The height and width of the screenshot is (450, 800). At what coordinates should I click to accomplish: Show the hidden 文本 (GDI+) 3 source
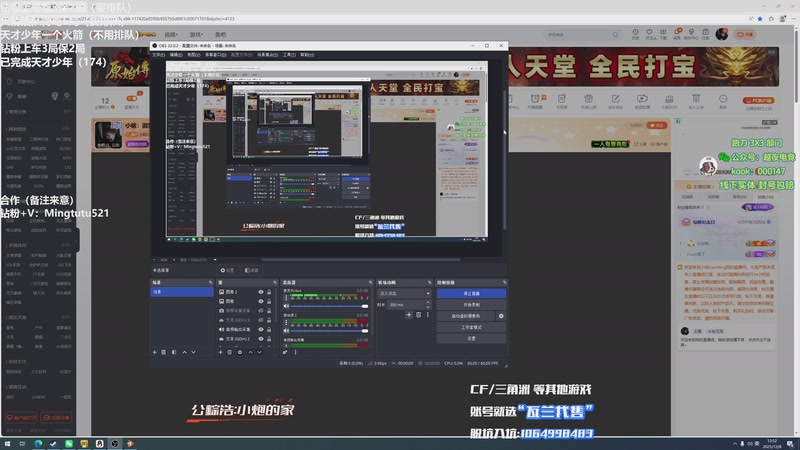261,320
